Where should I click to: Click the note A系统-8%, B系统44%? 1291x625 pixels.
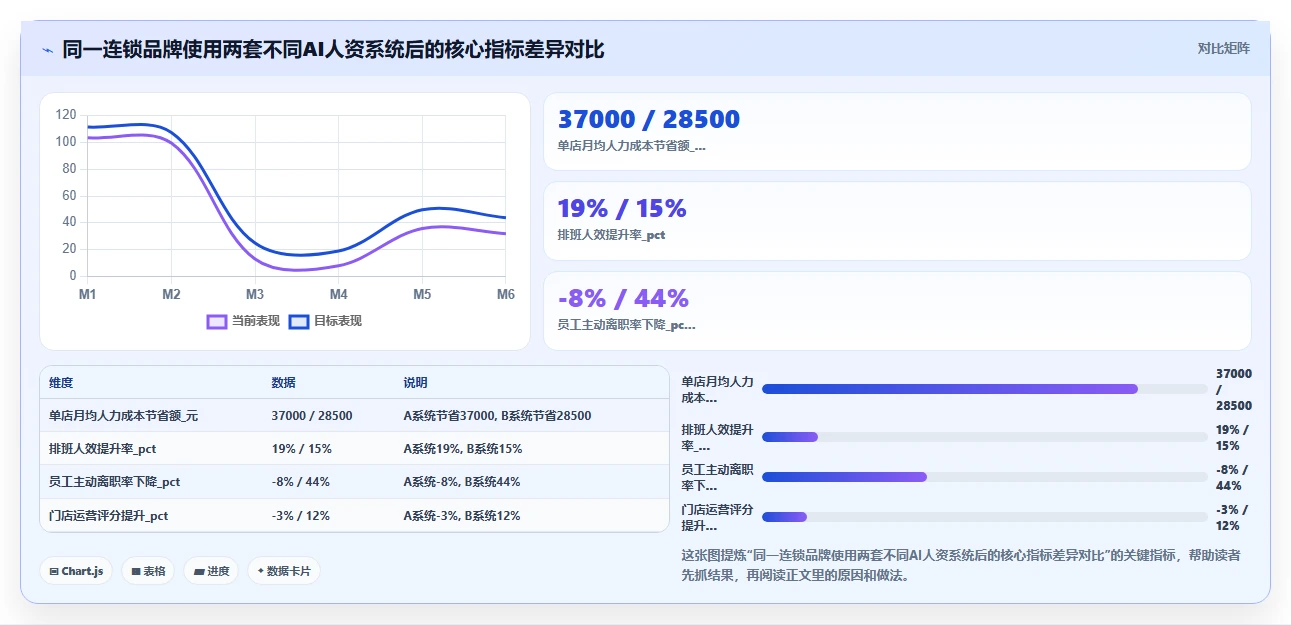pyautogui.click(x=461, y=482)
